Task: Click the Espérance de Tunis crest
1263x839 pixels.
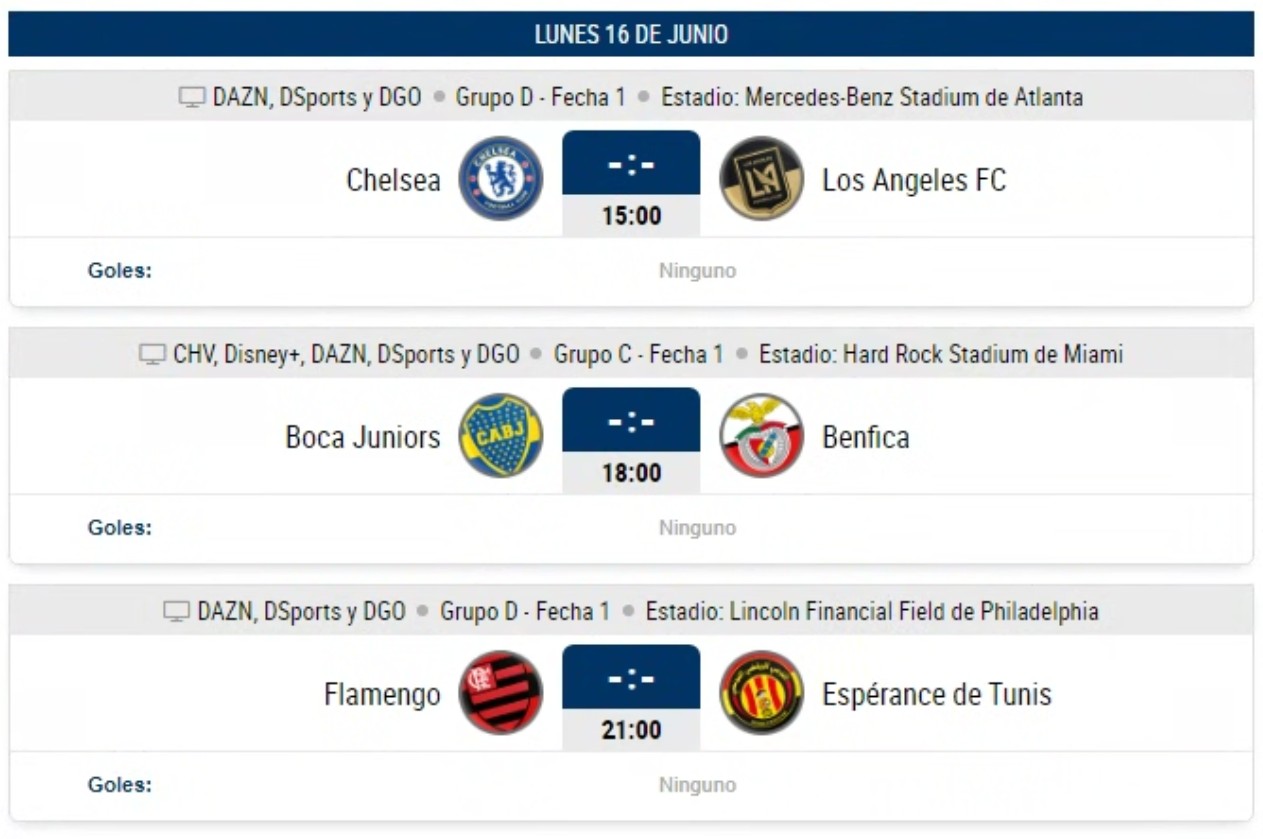Action: click(762, 693)
